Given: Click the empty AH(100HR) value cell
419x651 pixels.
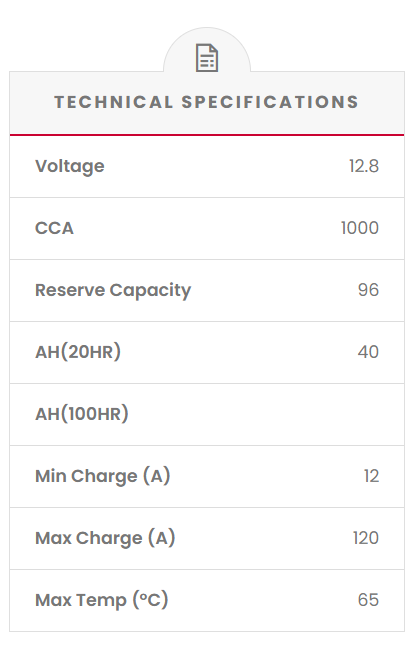Looking at the screenshot, I should [353, 414].
